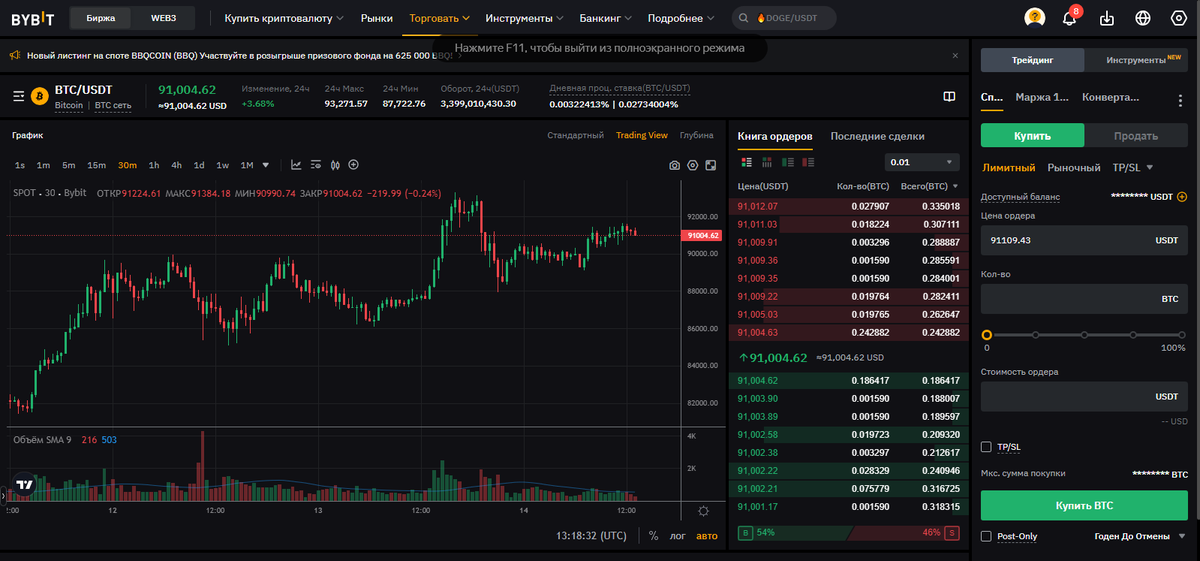Select the 1d timeframe

[199, 165]
